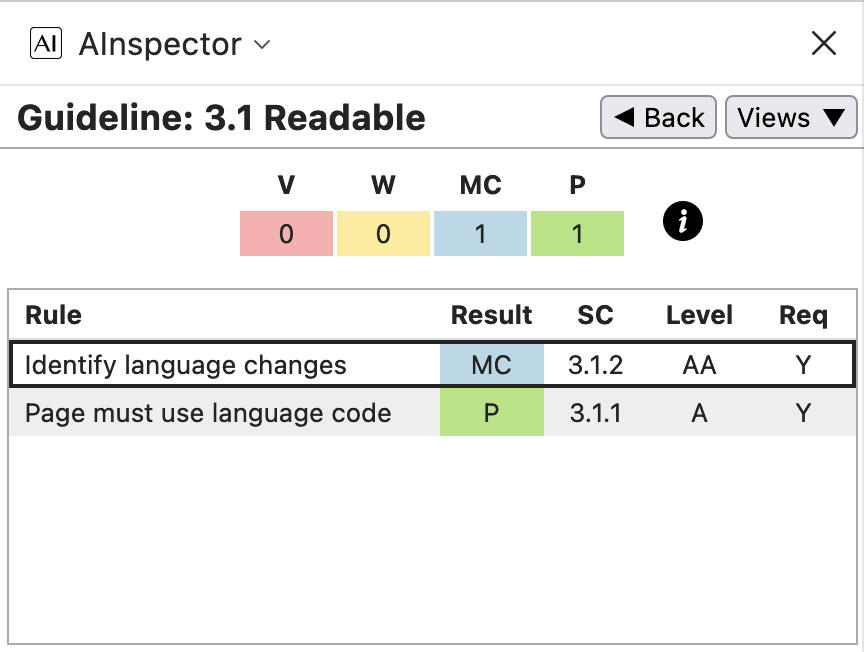Screen dimensions: 864x652
Task: Click the Req column header
Action: [803, 315]
